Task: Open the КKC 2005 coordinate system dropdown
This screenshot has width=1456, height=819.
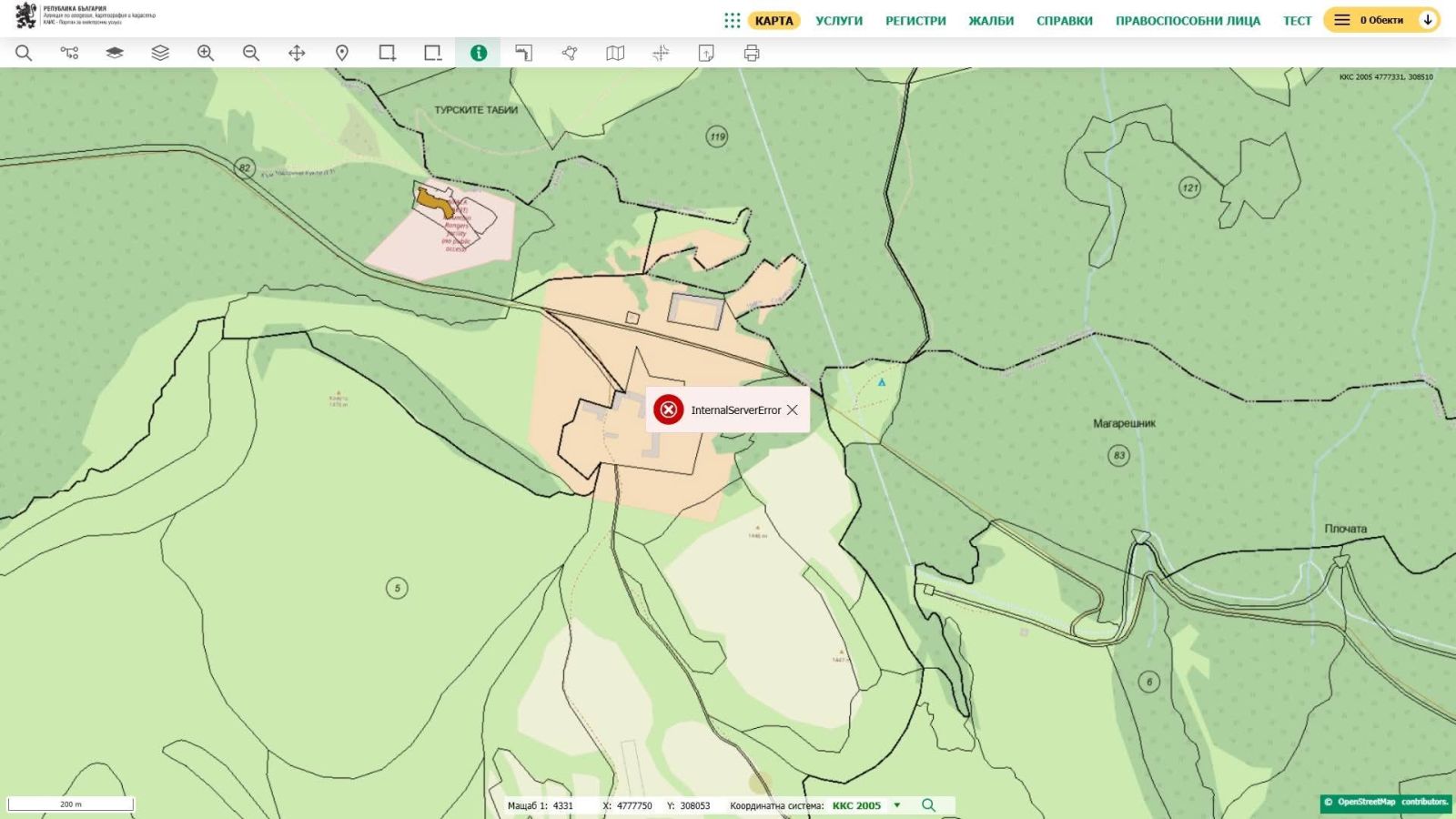Action: pos(896,805)
